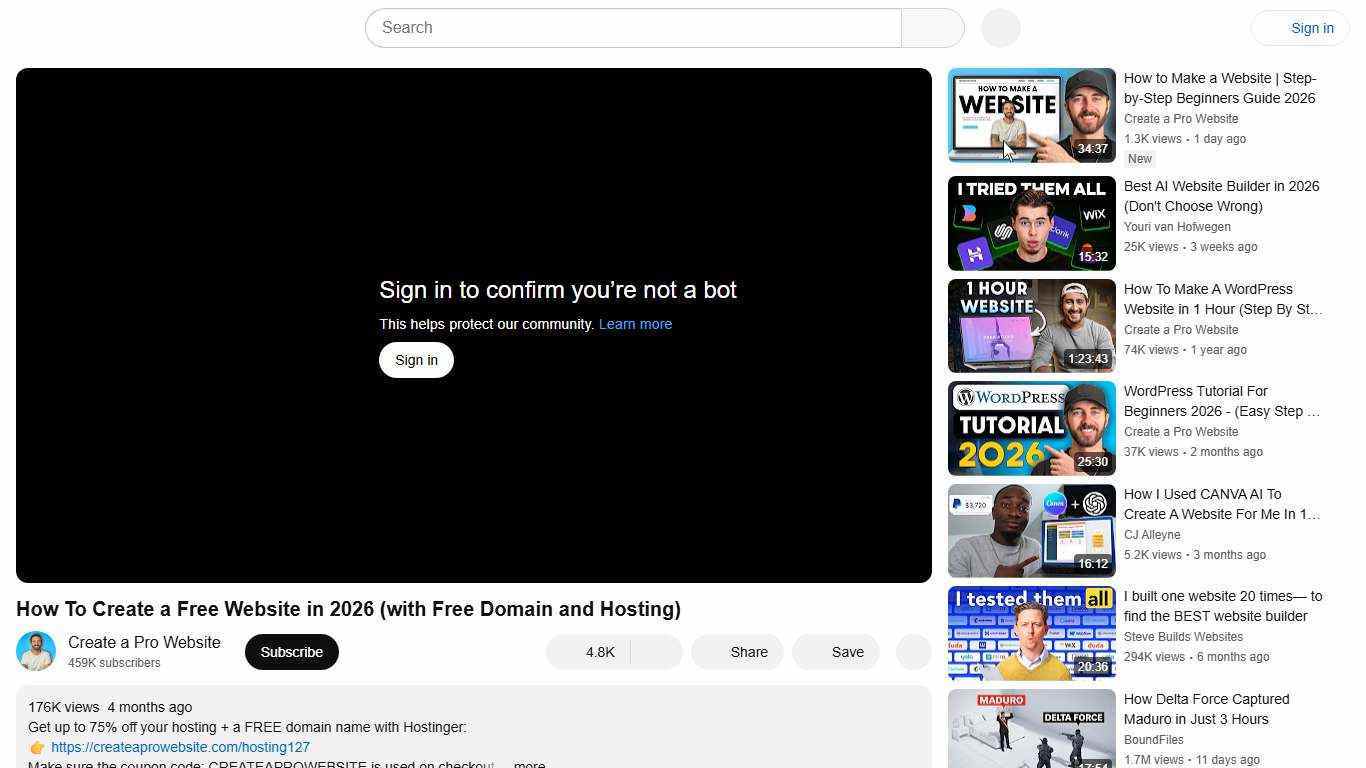Image resolution: width=1366 pixels, height=768 pixels.
Task: Open the Hostinger coupon link in description
Action: coord(180,747)
